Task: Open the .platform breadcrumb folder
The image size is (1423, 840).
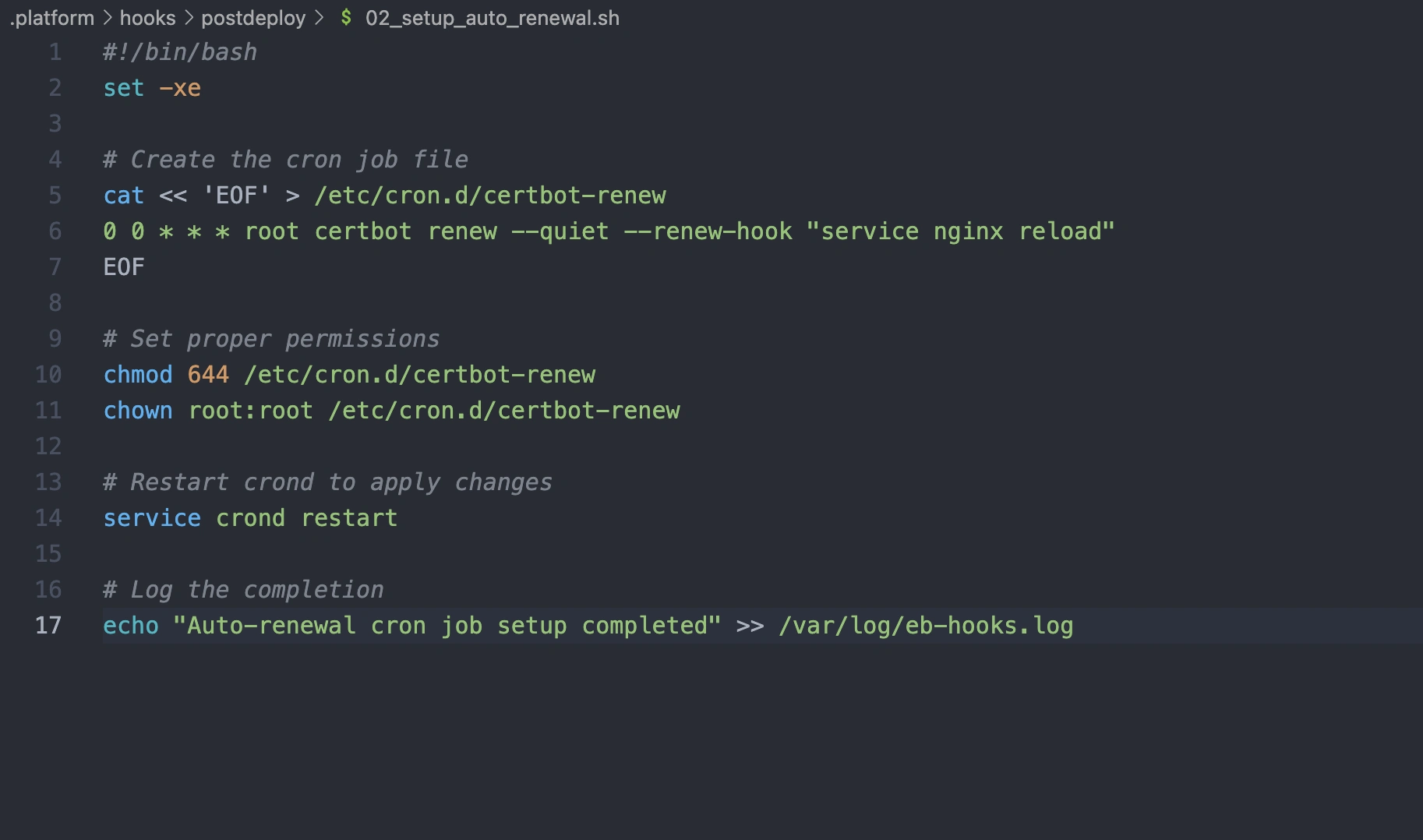Action: (52, 18)
